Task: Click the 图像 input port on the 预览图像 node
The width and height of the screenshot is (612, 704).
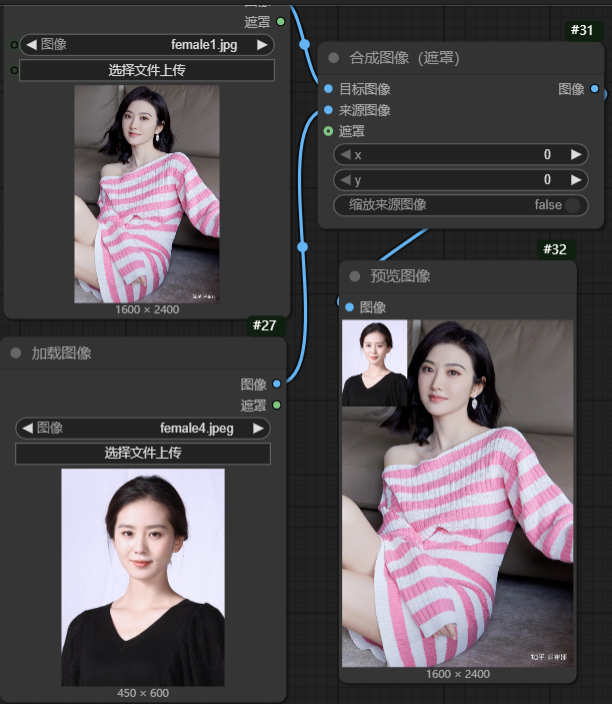Action: point(348,307)
